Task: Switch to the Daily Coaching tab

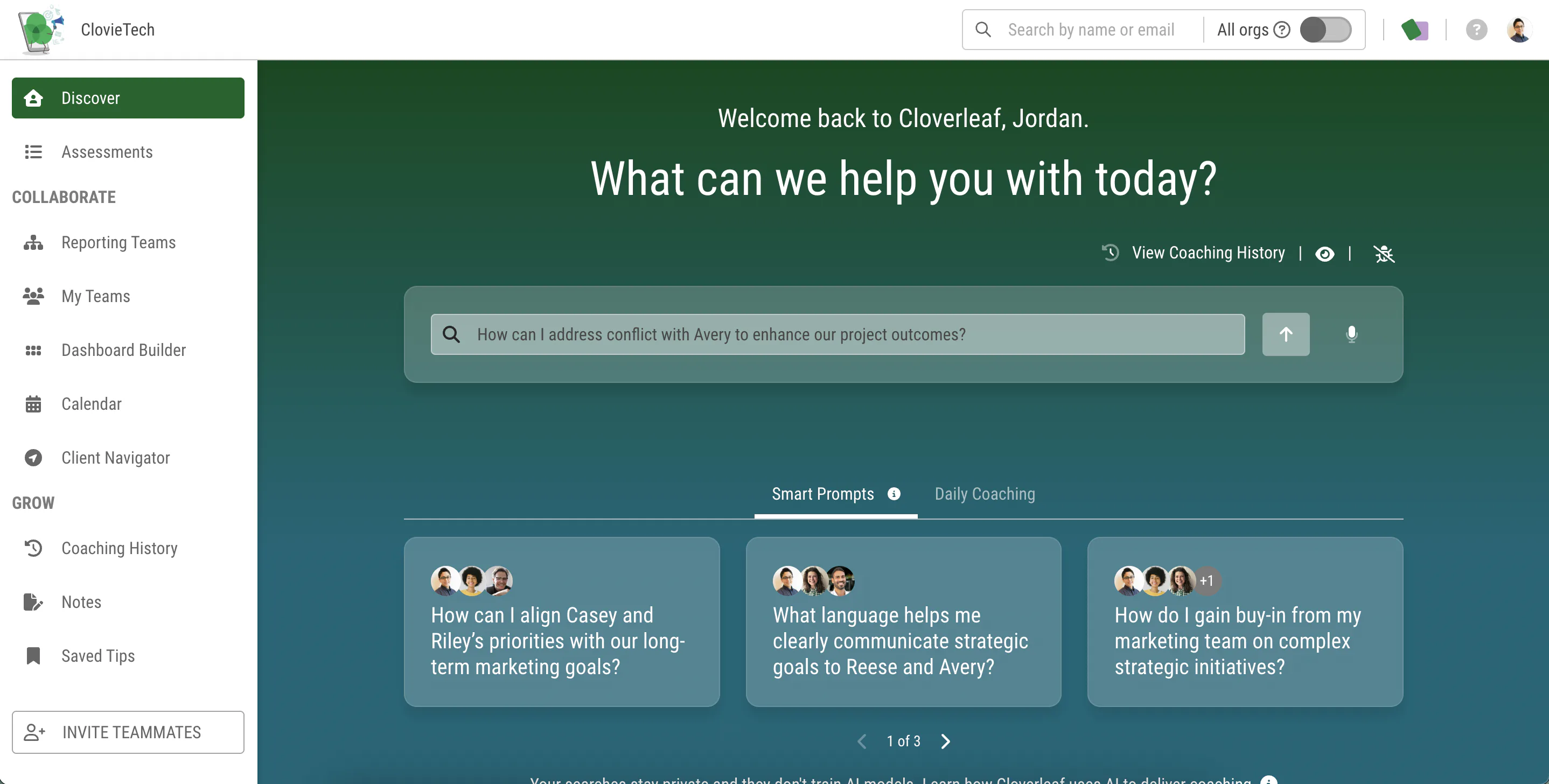Action: (985, 494)
